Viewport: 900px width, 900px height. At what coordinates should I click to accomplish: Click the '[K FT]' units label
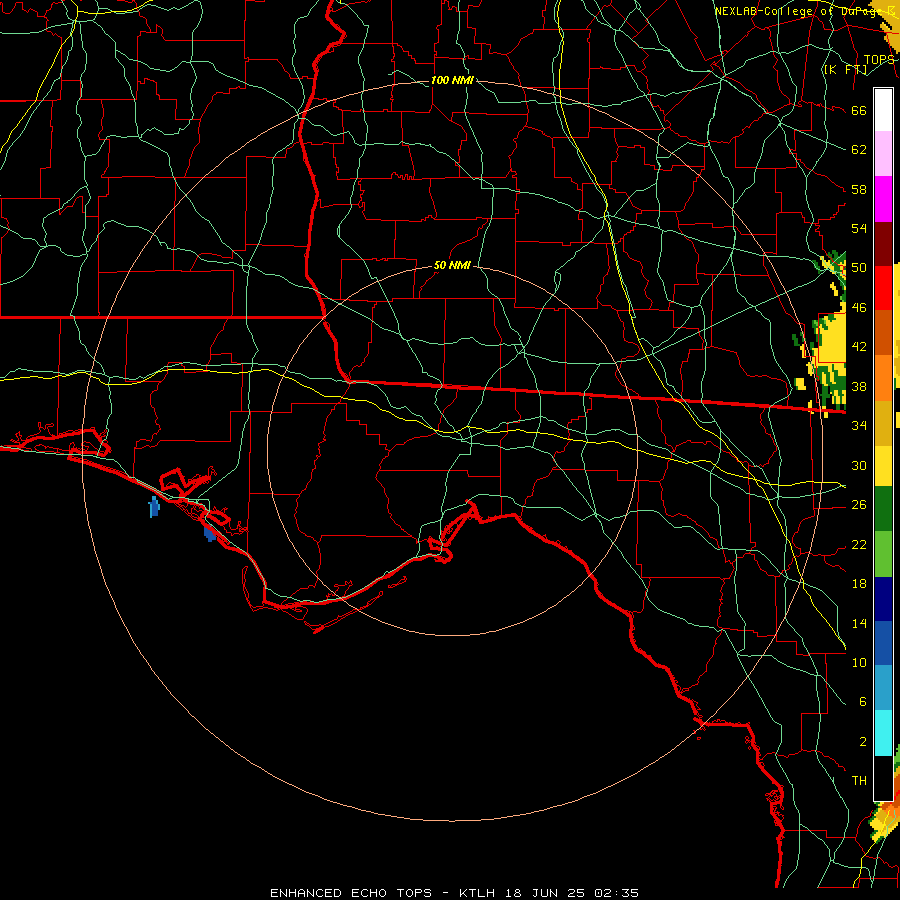845,70
